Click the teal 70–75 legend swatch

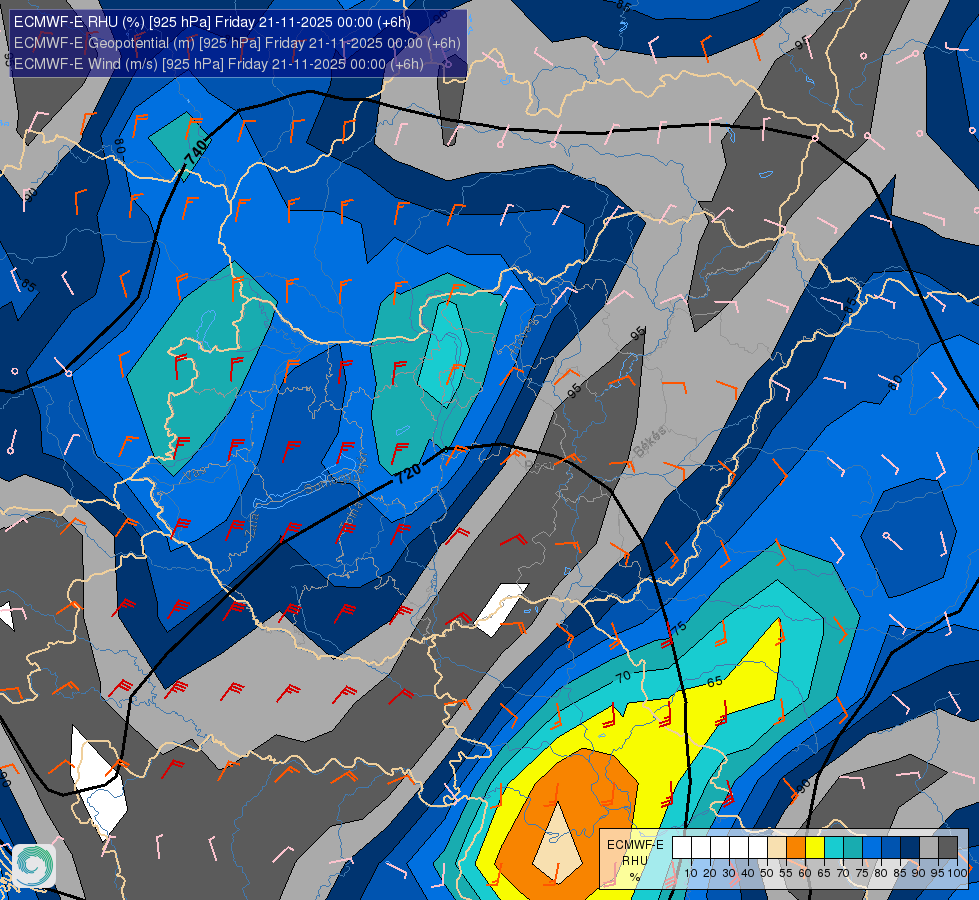click(853, 848)
